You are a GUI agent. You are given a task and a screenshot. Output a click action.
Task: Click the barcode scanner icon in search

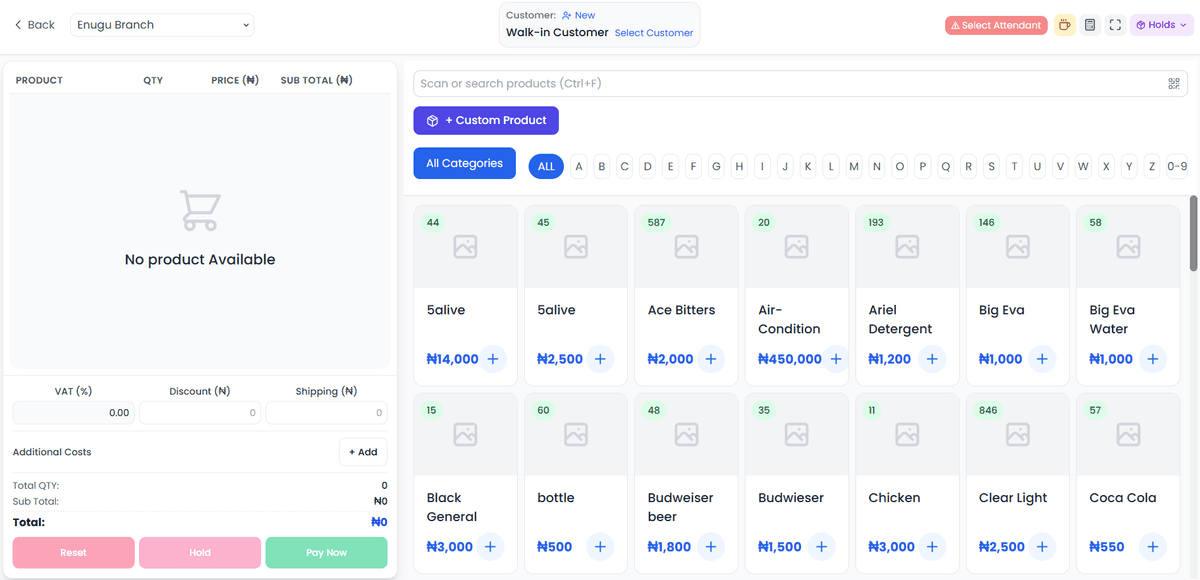(1174, 84)
